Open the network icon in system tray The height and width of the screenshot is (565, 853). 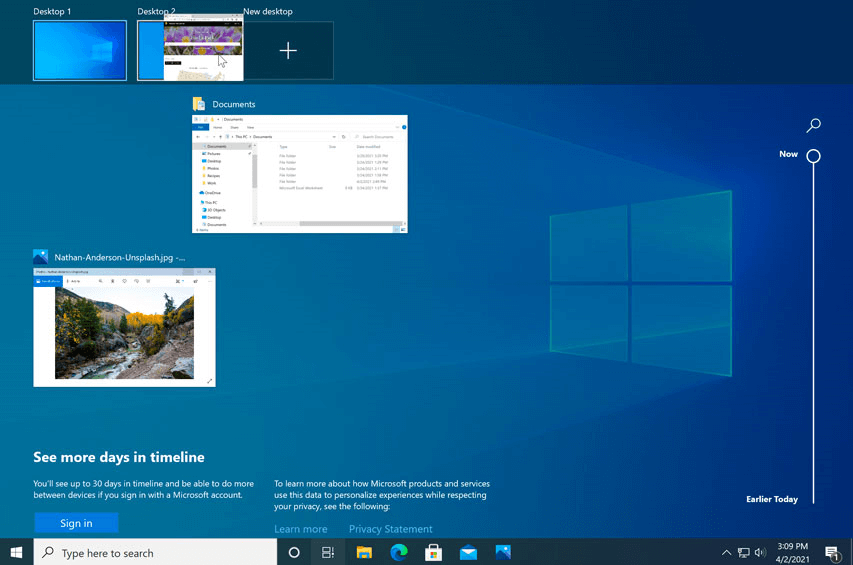(743, 552)
